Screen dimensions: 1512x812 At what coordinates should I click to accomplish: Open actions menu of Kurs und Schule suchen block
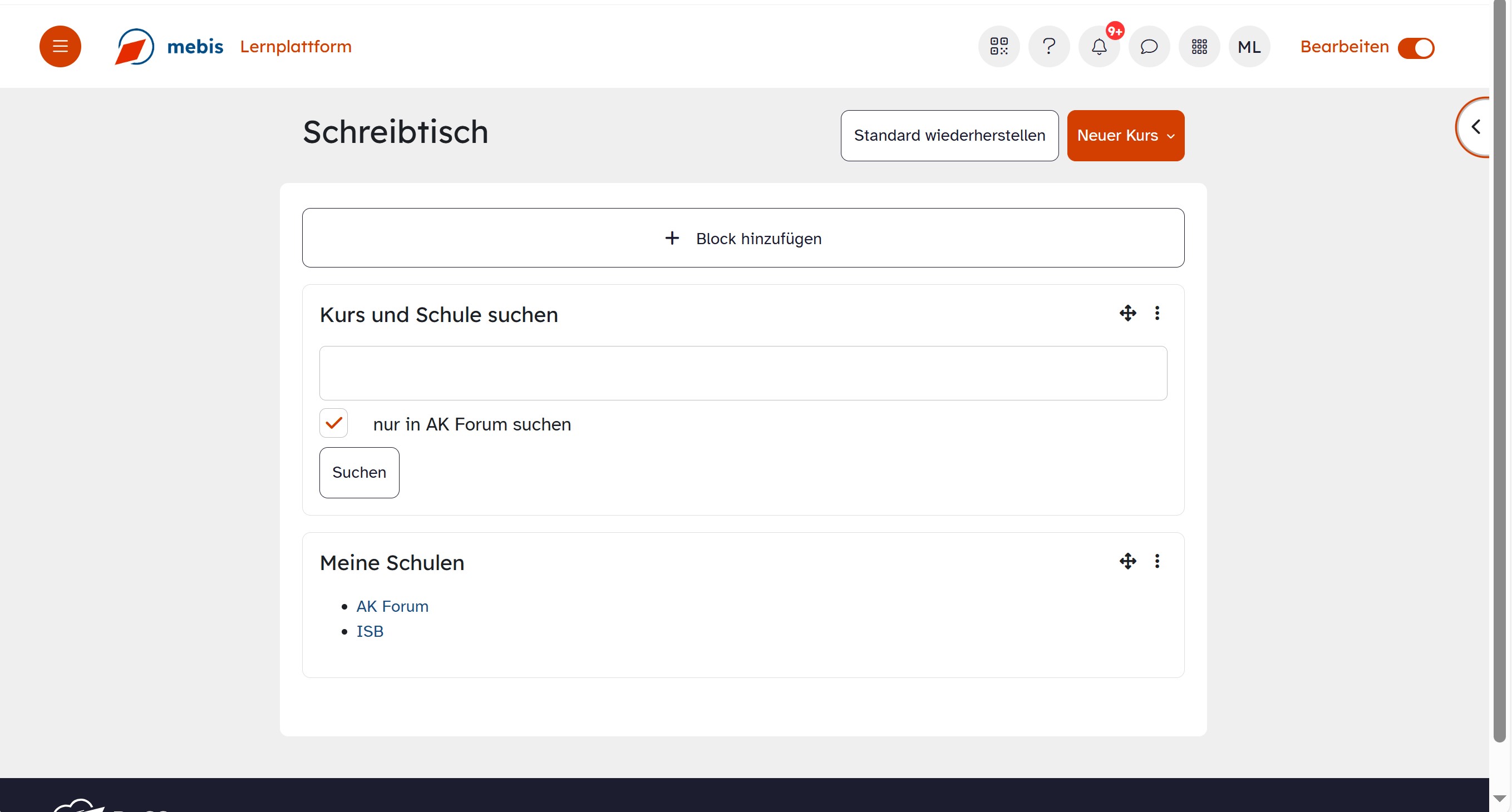pos(1156,313)
